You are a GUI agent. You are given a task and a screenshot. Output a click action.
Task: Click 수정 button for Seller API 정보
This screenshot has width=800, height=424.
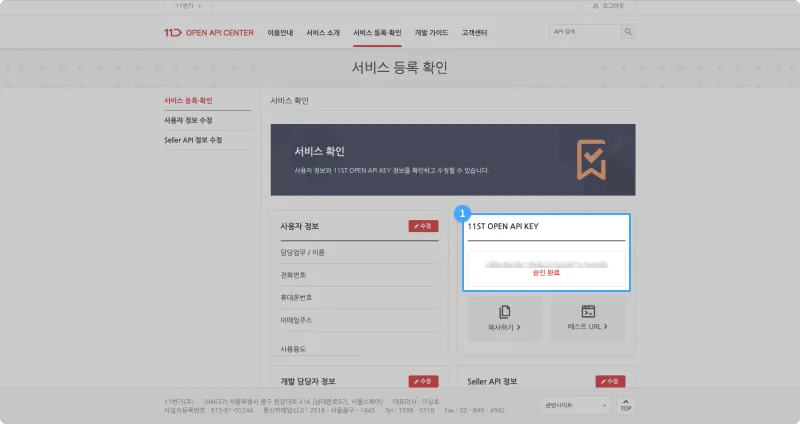610,381
